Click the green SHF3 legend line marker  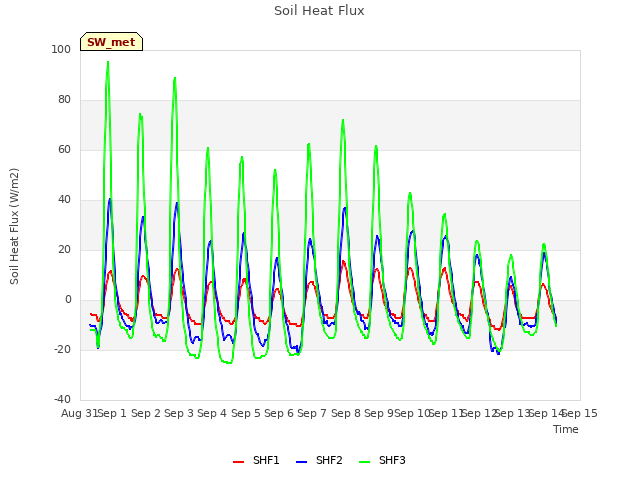364,462
